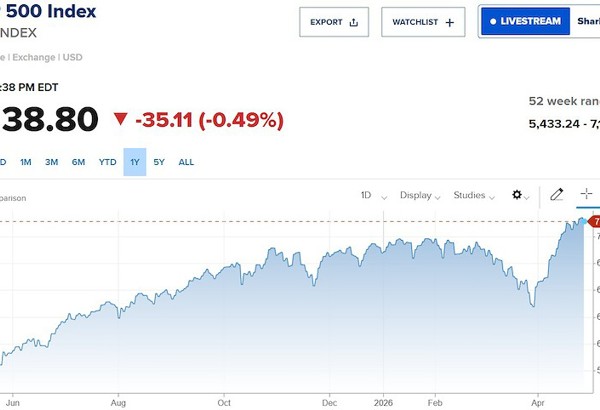The image size is (600, 410).
Task: Add the index to Watchlist
Action: coord(423,22)
